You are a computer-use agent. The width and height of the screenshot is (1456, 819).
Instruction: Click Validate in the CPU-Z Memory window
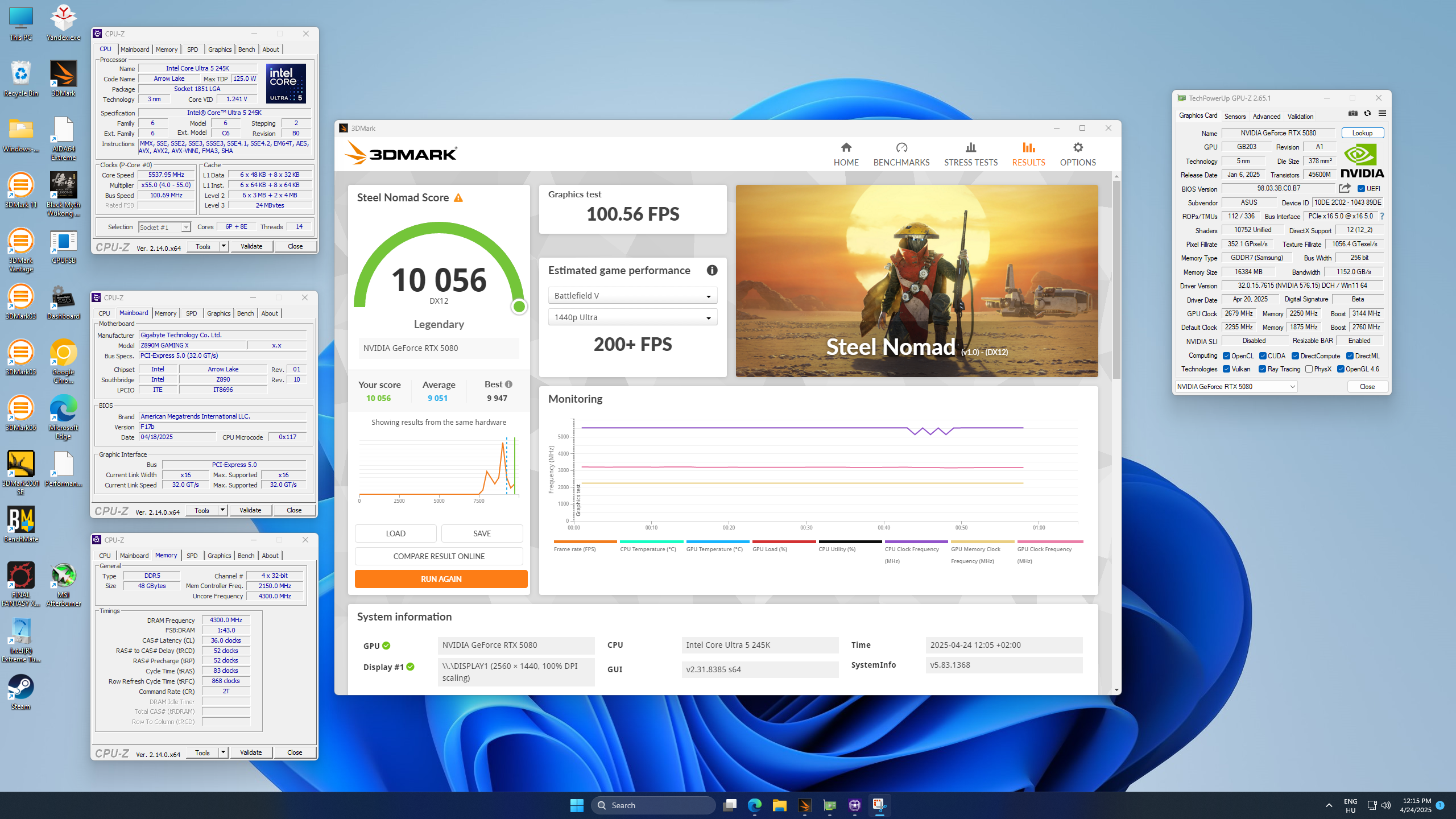(251, 752)
